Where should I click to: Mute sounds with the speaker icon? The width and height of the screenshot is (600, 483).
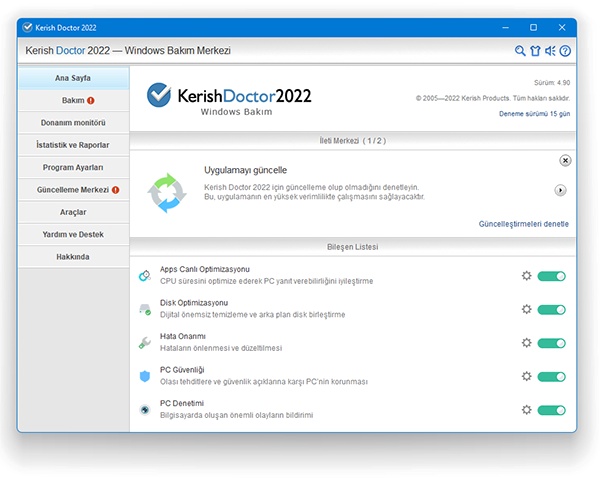pyautogui.click(x=550, y=51)
